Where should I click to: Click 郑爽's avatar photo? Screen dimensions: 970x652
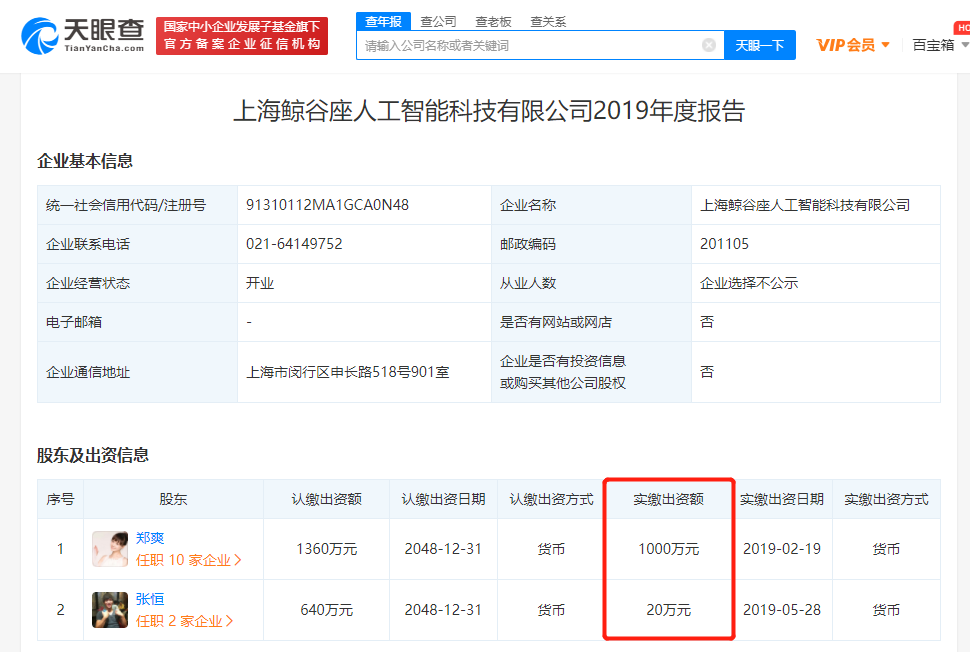(x=109, y=549)
